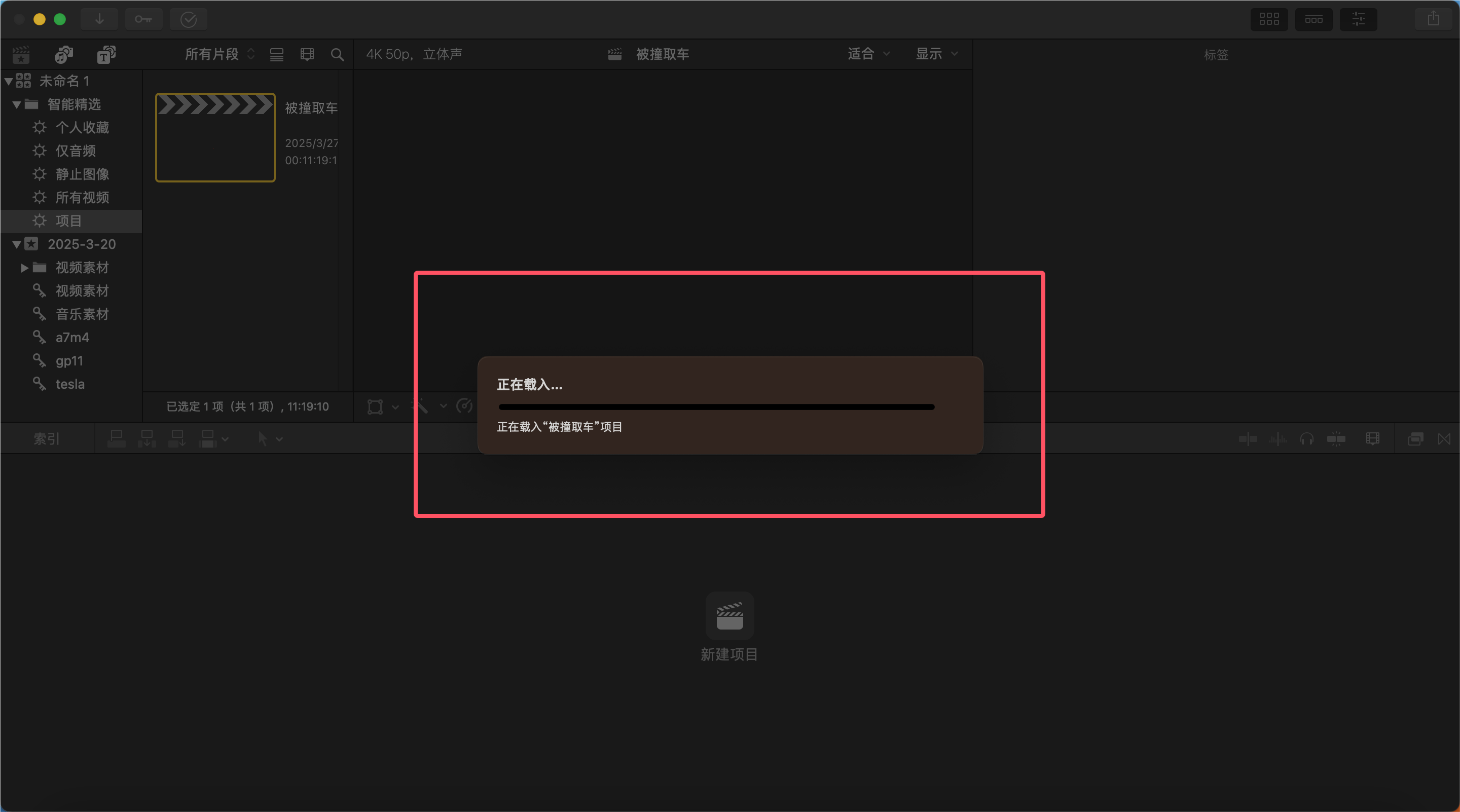Toggle the browser panel visibility button
The image size is (1460, 812).
pyautogui.click(x=1269, y=19)
